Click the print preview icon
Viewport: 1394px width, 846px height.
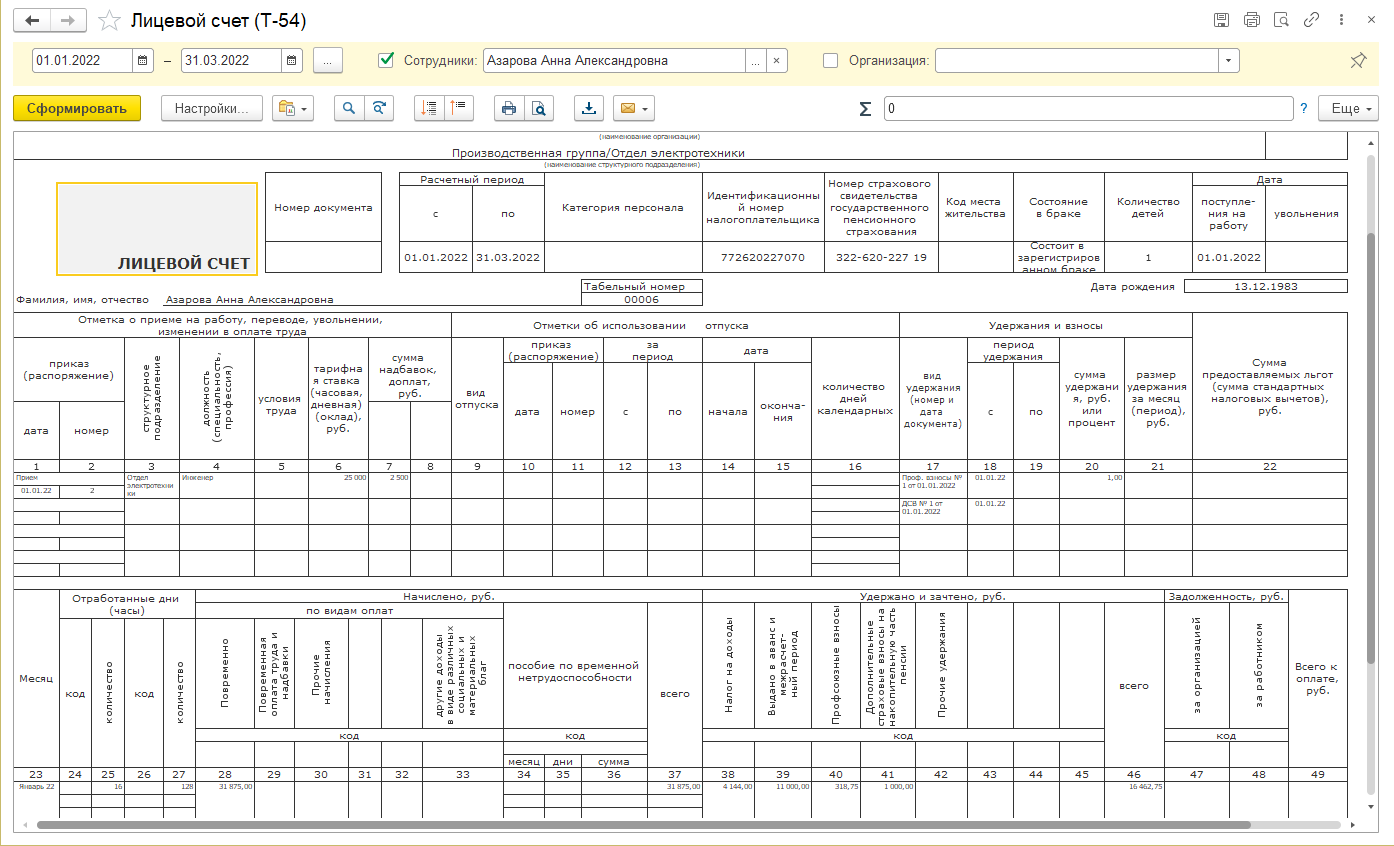(539, 109)
